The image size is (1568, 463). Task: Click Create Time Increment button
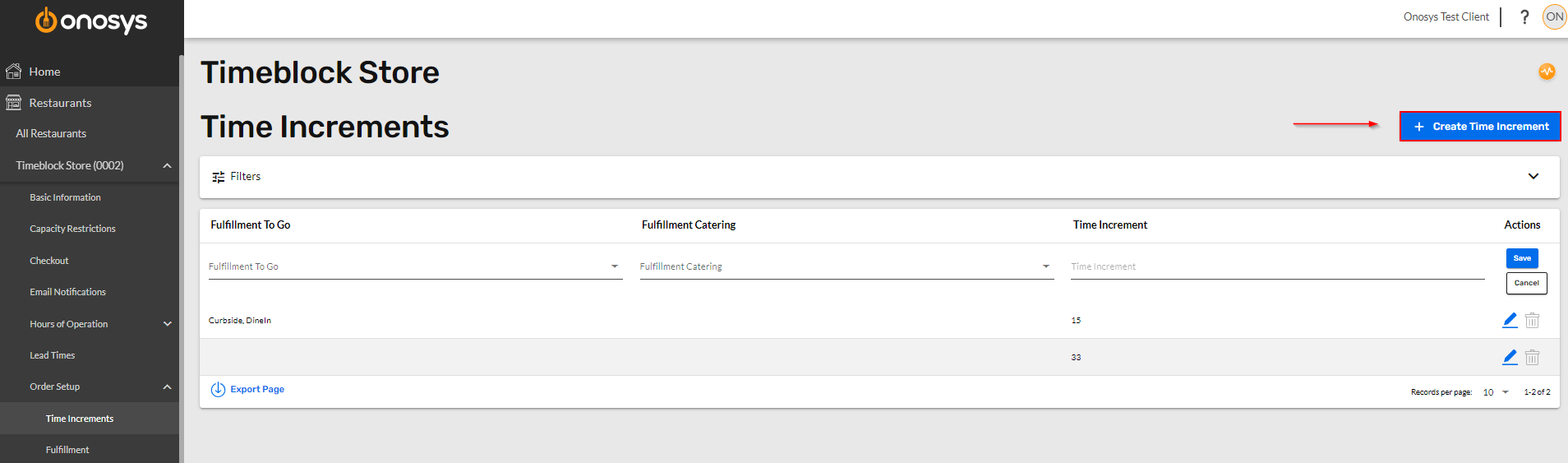(1480, 127)
